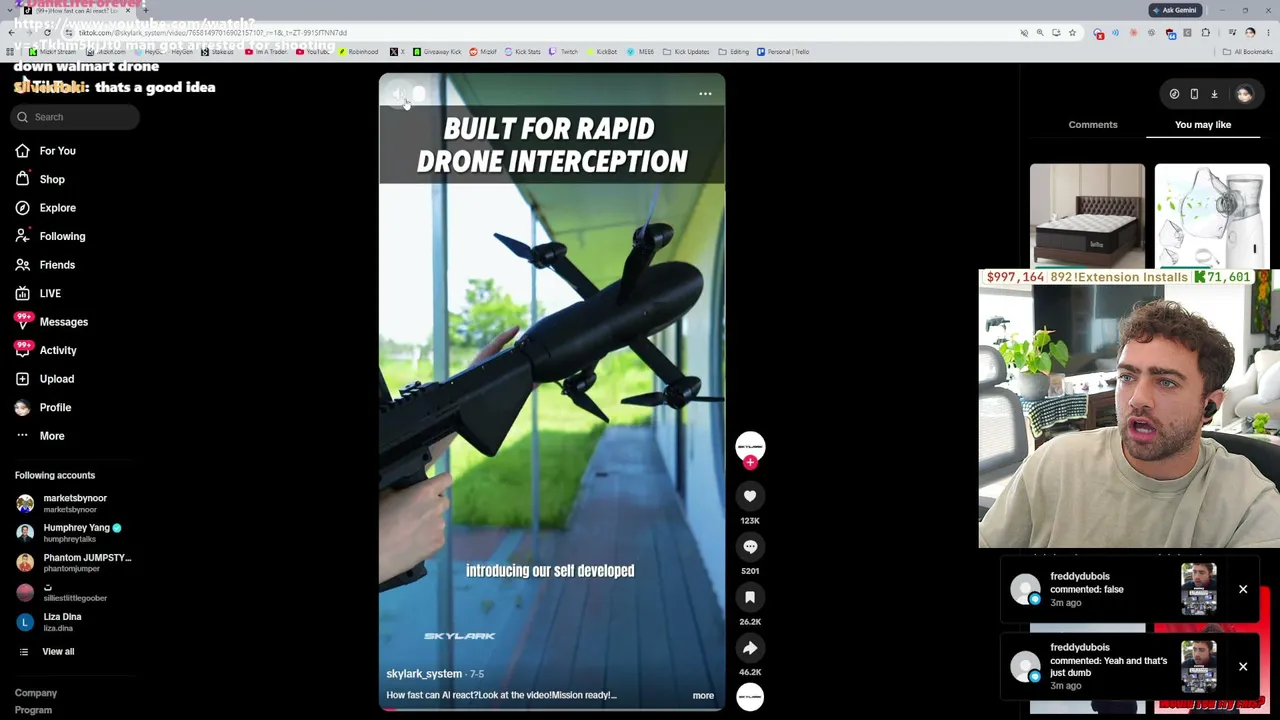Screen dimensions: 1280x720
Task: Expand video caption with 'more'
Action: tap(703, 695)
